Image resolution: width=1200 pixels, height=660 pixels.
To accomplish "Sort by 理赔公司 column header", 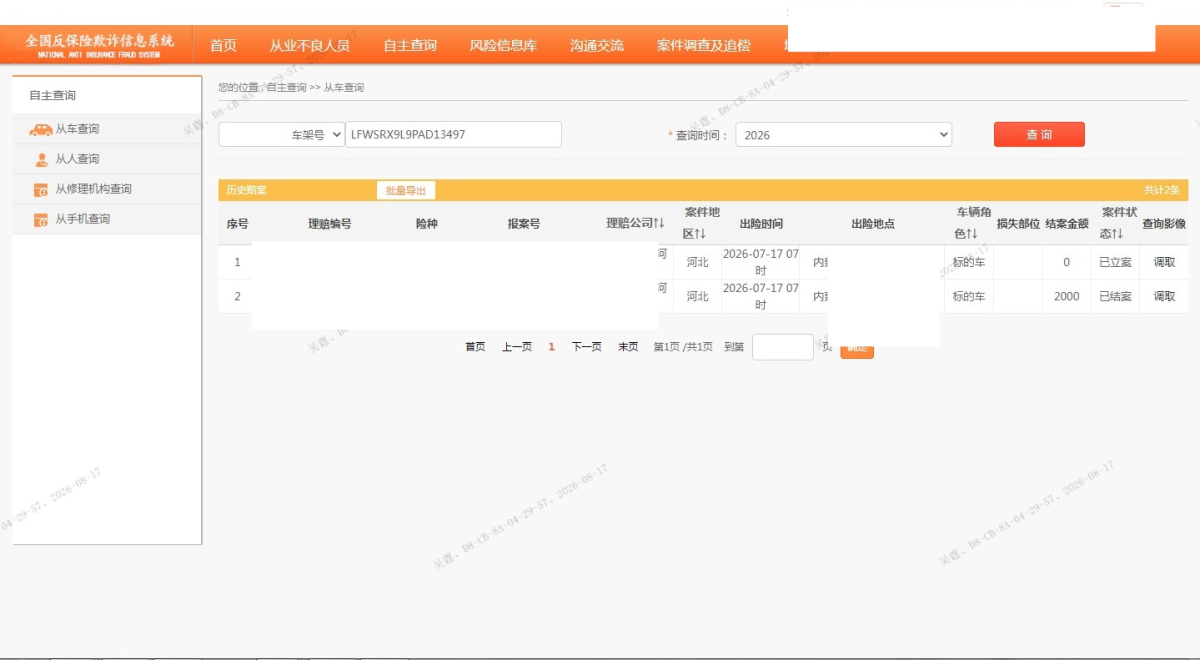I will pos(635,223).
